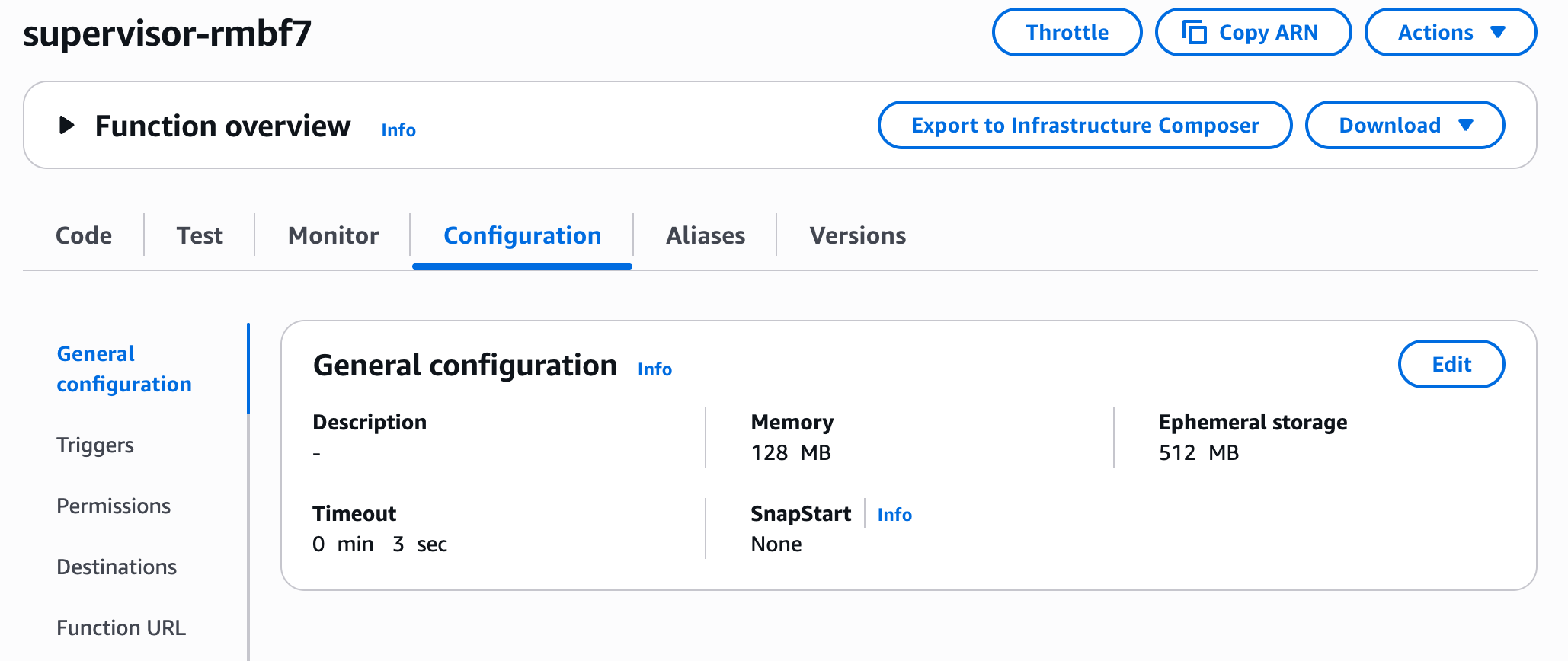Select Function URL in the sidebar
This screenshot has height=661, width=1568.
coord(121,628)
